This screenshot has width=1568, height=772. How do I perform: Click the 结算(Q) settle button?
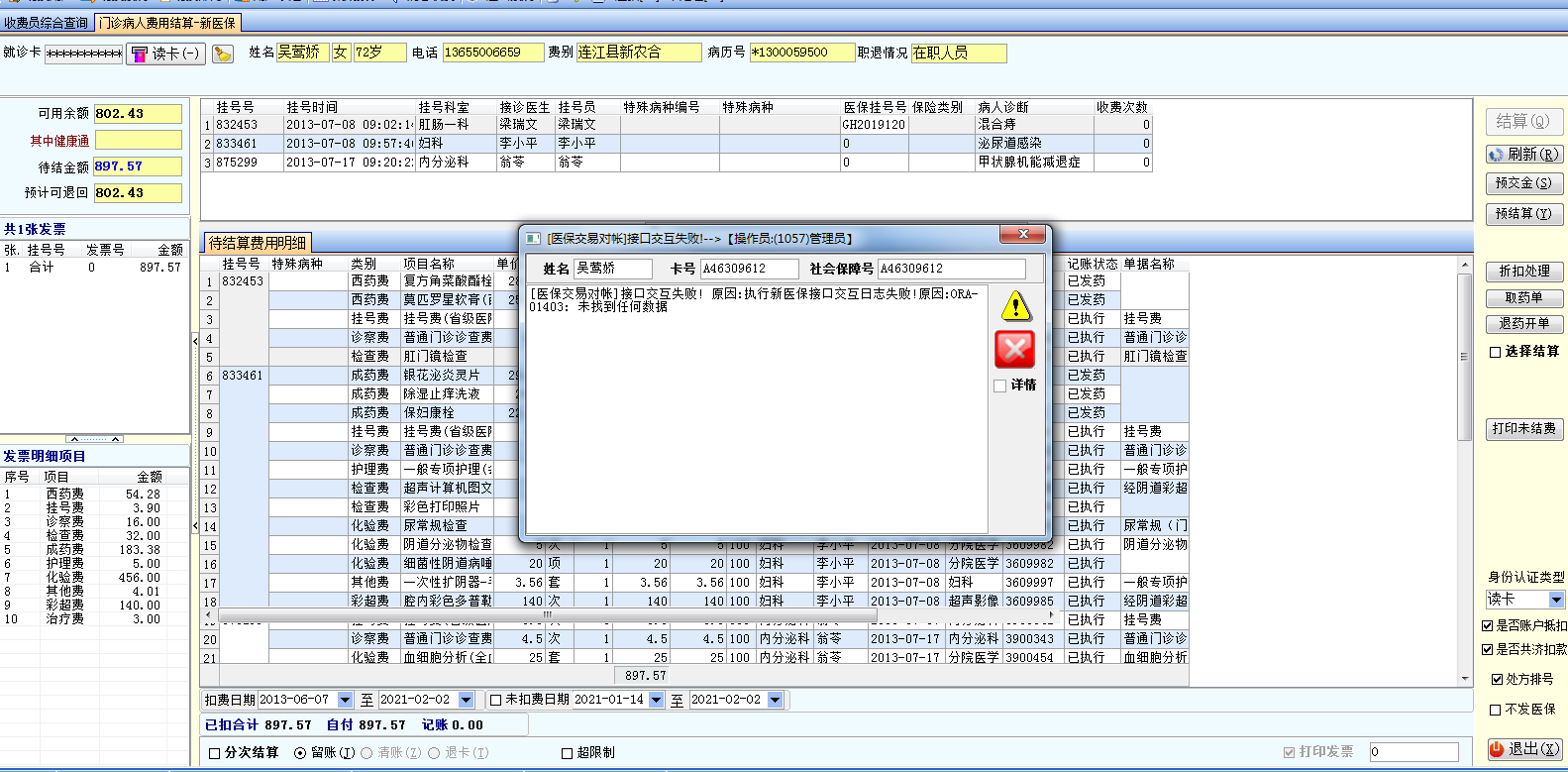click(x=1523, y=122)
